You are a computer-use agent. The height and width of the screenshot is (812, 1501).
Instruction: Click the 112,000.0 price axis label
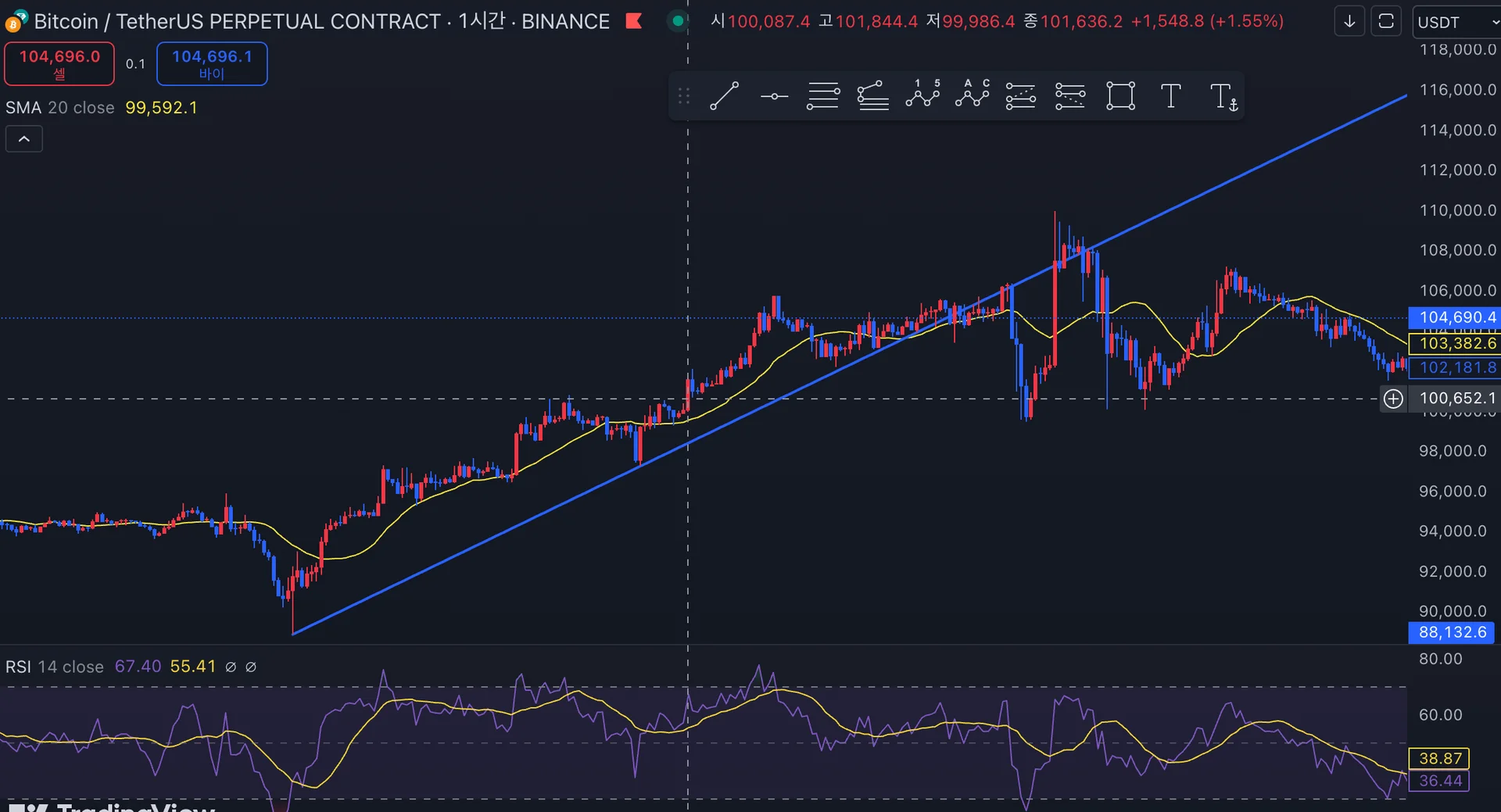click(x=1458, y=170)
